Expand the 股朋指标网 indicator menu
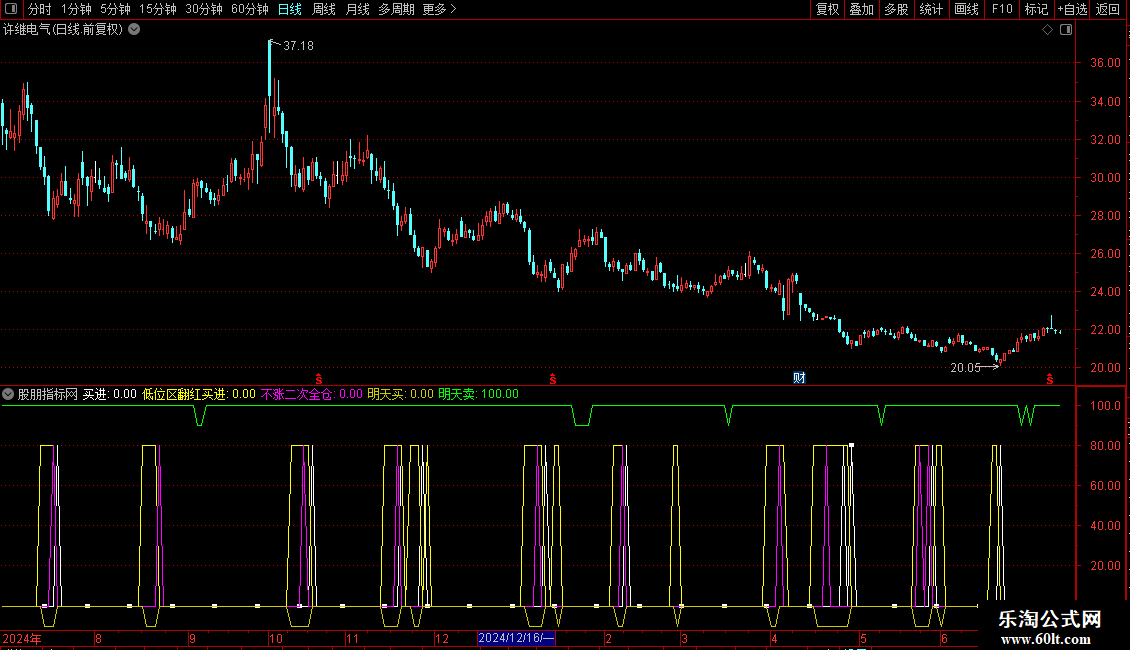1130x650 pixels. tap(8, 394)
